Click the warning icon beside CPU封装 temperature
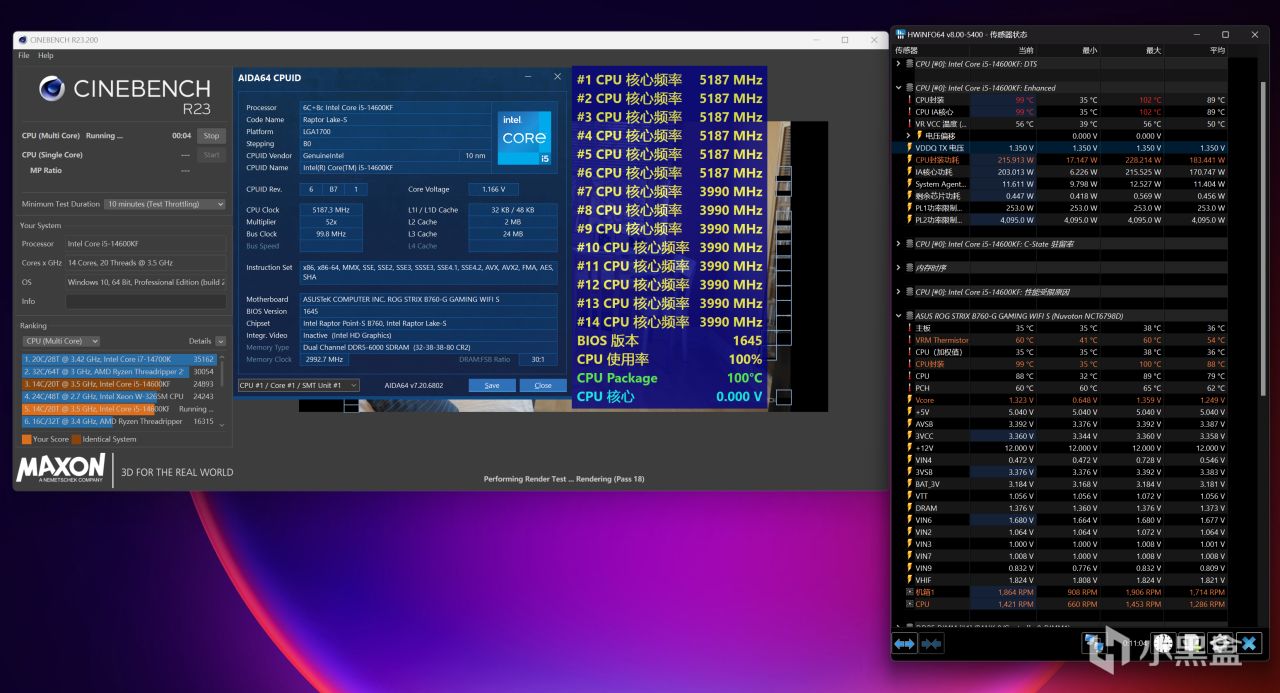 (x=909, y=99)
